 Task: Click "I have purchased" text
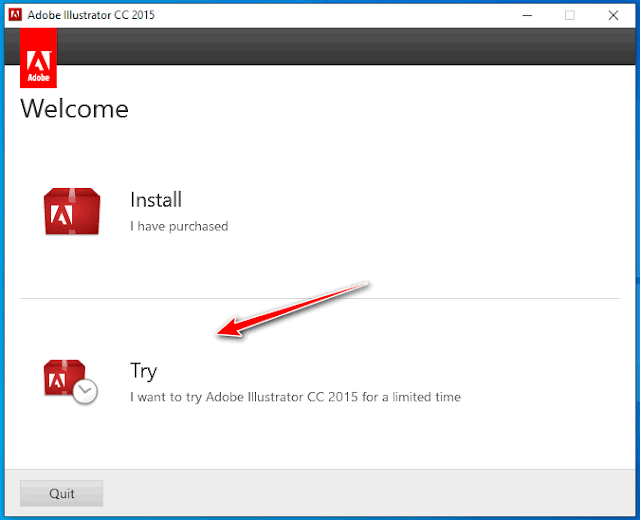pyautogui.click(x=179, y=227)
